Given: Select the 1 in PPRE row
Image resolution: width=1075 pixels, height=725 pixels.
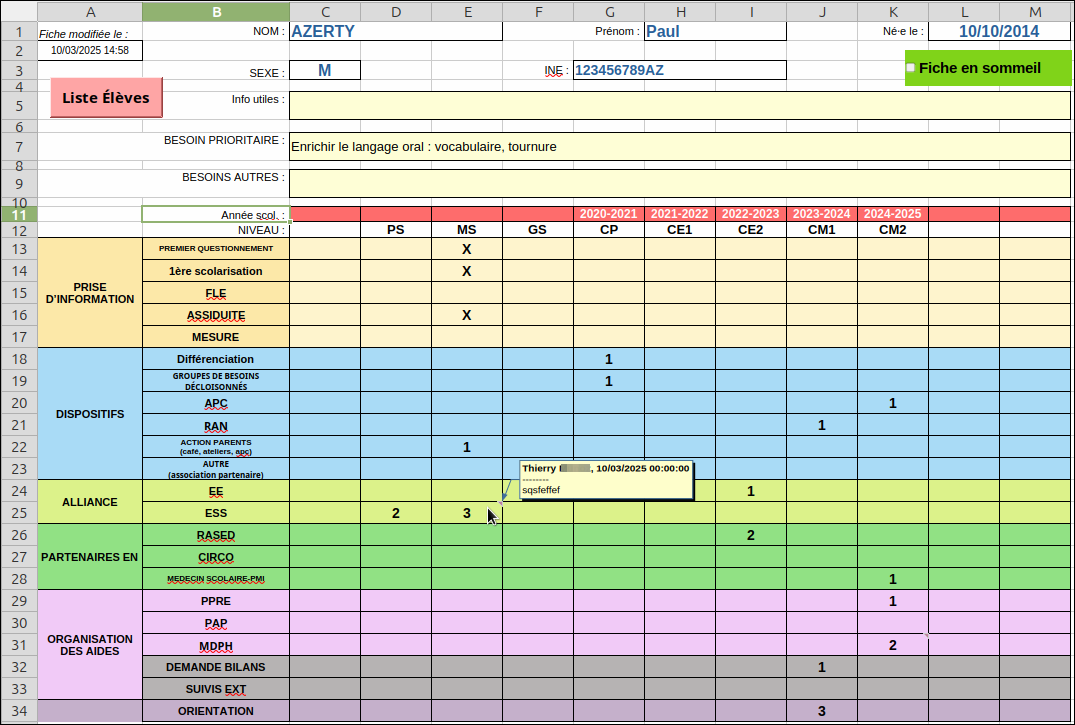Looking at the screenshot, I should [893, 601].
